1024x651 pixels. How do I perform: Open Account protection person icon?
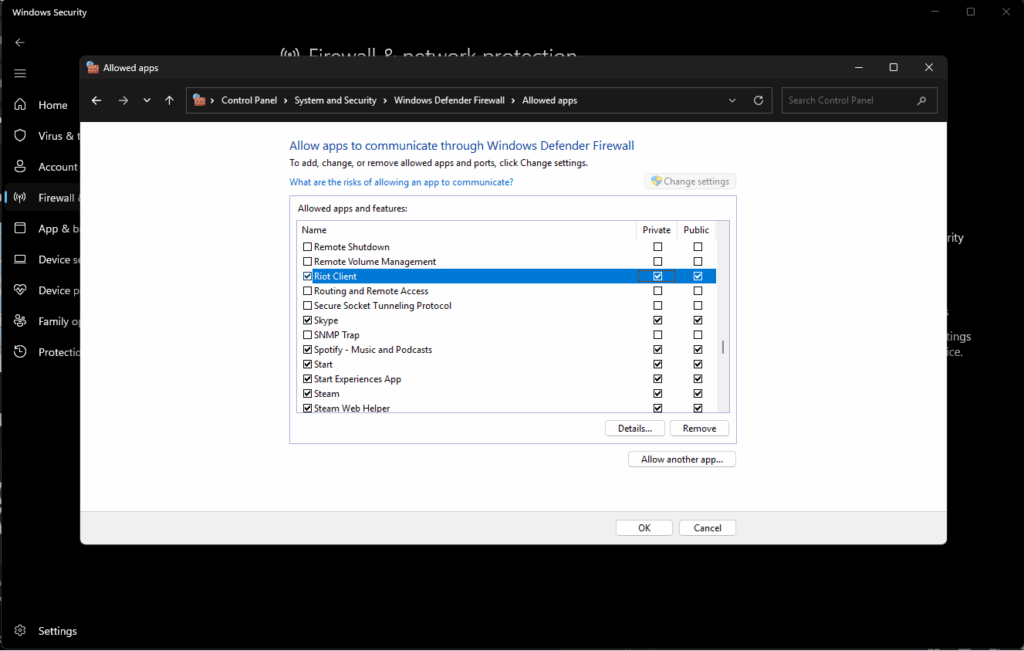[20, 166]
